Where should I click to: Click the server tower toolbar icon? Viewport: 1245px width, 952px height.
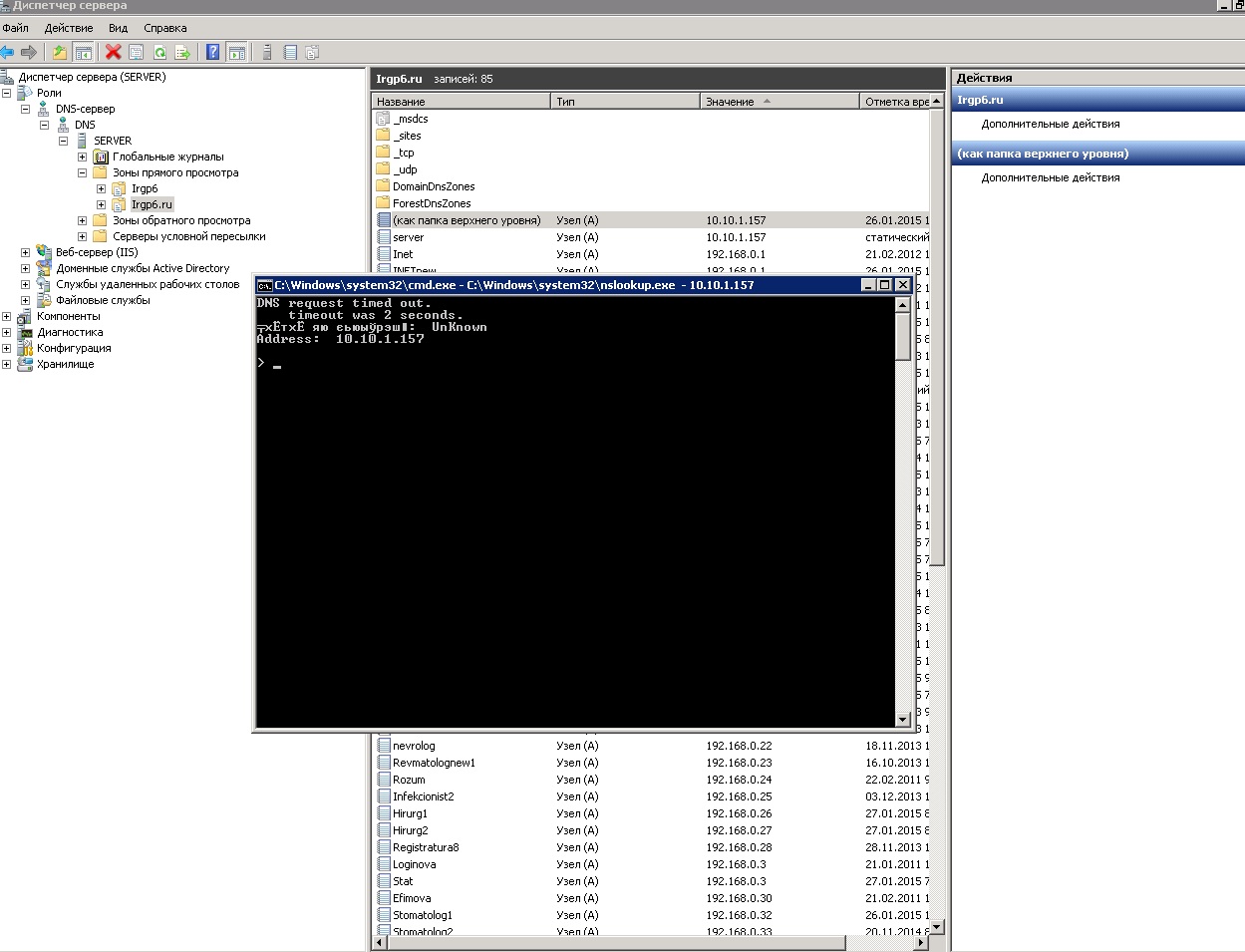[x=267, y=52]
